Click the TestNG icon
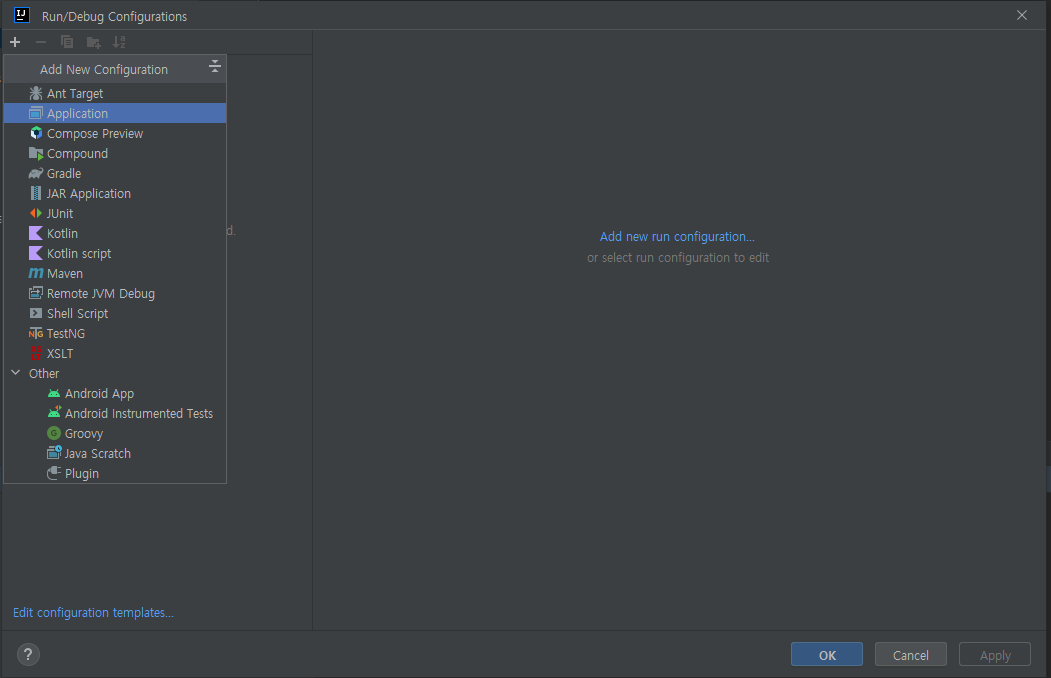This screenshot has height=678, width=1051. coord(36,334)
